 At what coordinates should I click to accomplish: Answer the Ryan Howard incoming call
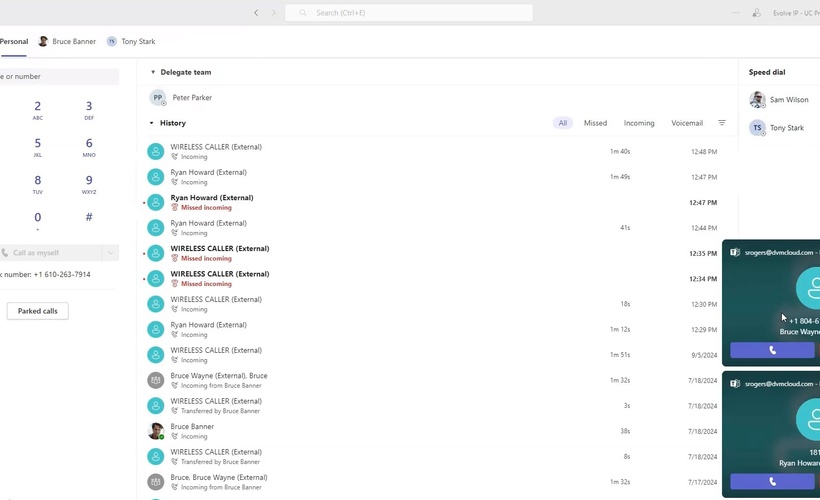pyautogui.click(x=772, y=482)
